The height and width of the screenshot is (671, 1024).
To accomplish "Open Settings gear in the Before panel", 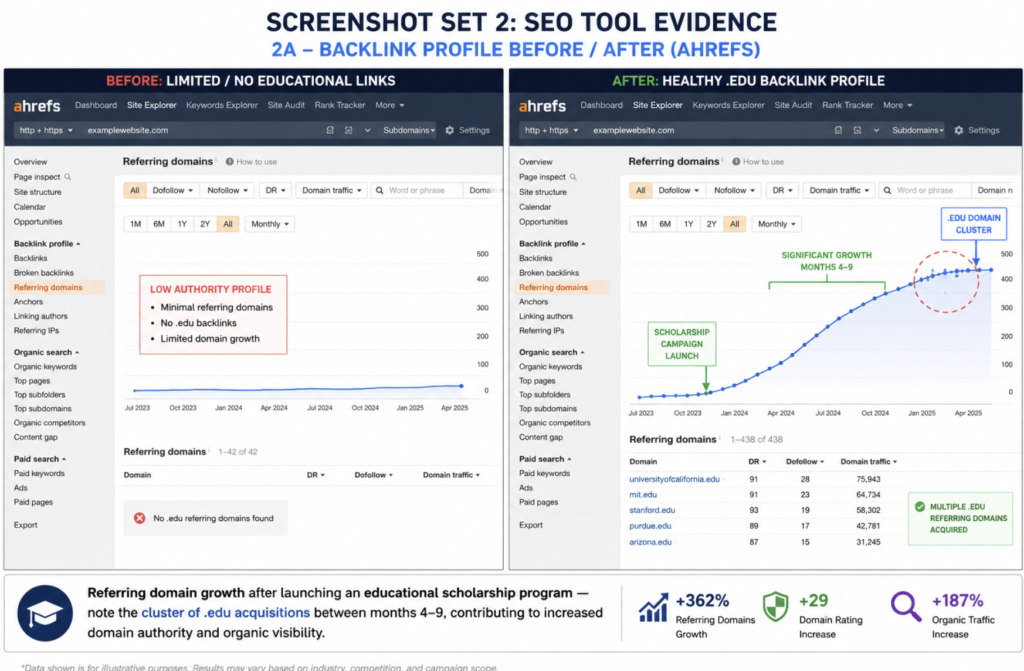I will tap(449, 130).
